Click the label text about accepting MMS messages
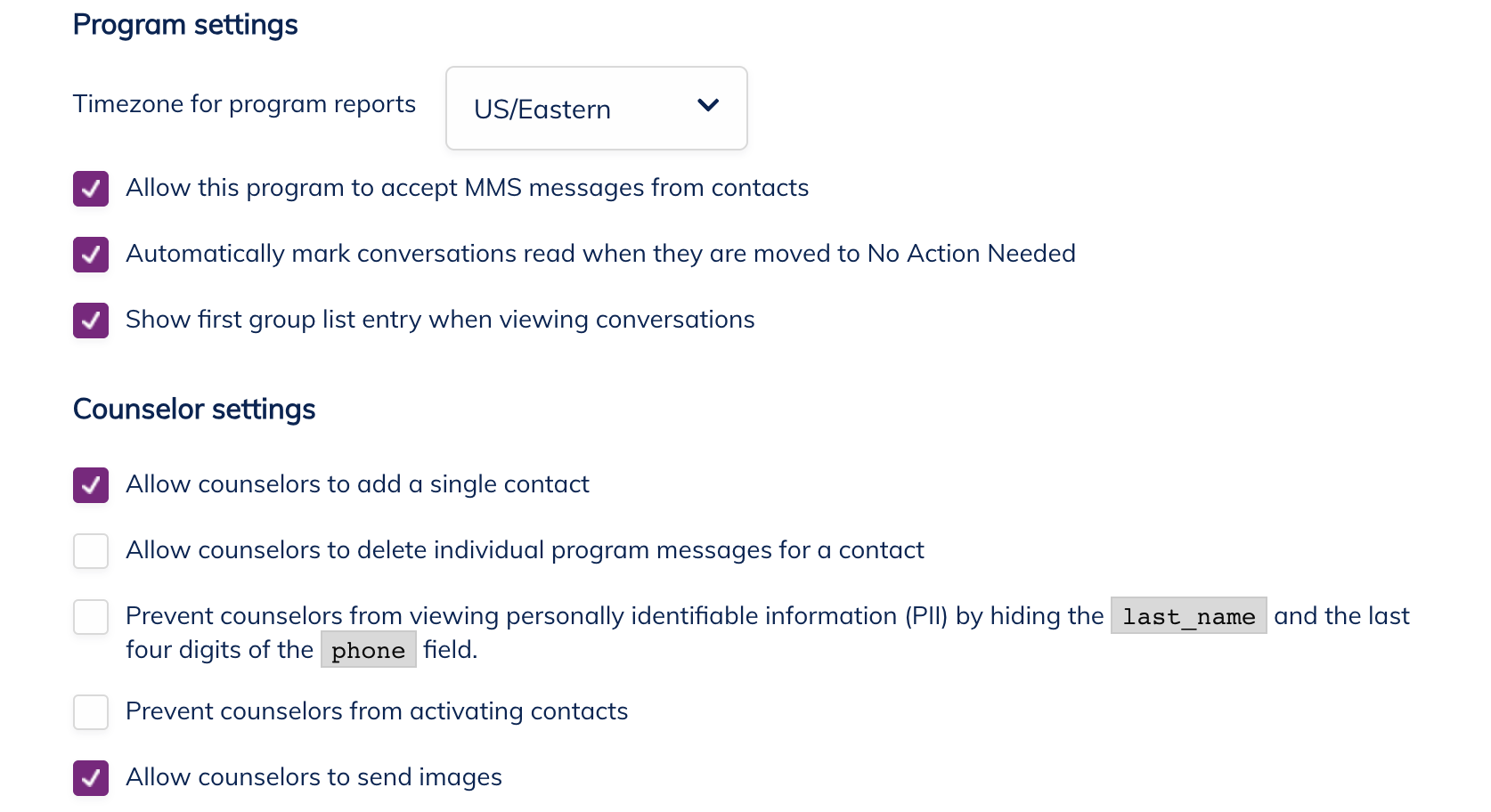The width and height of the screenshot is (1491, 812). (467, 188)
